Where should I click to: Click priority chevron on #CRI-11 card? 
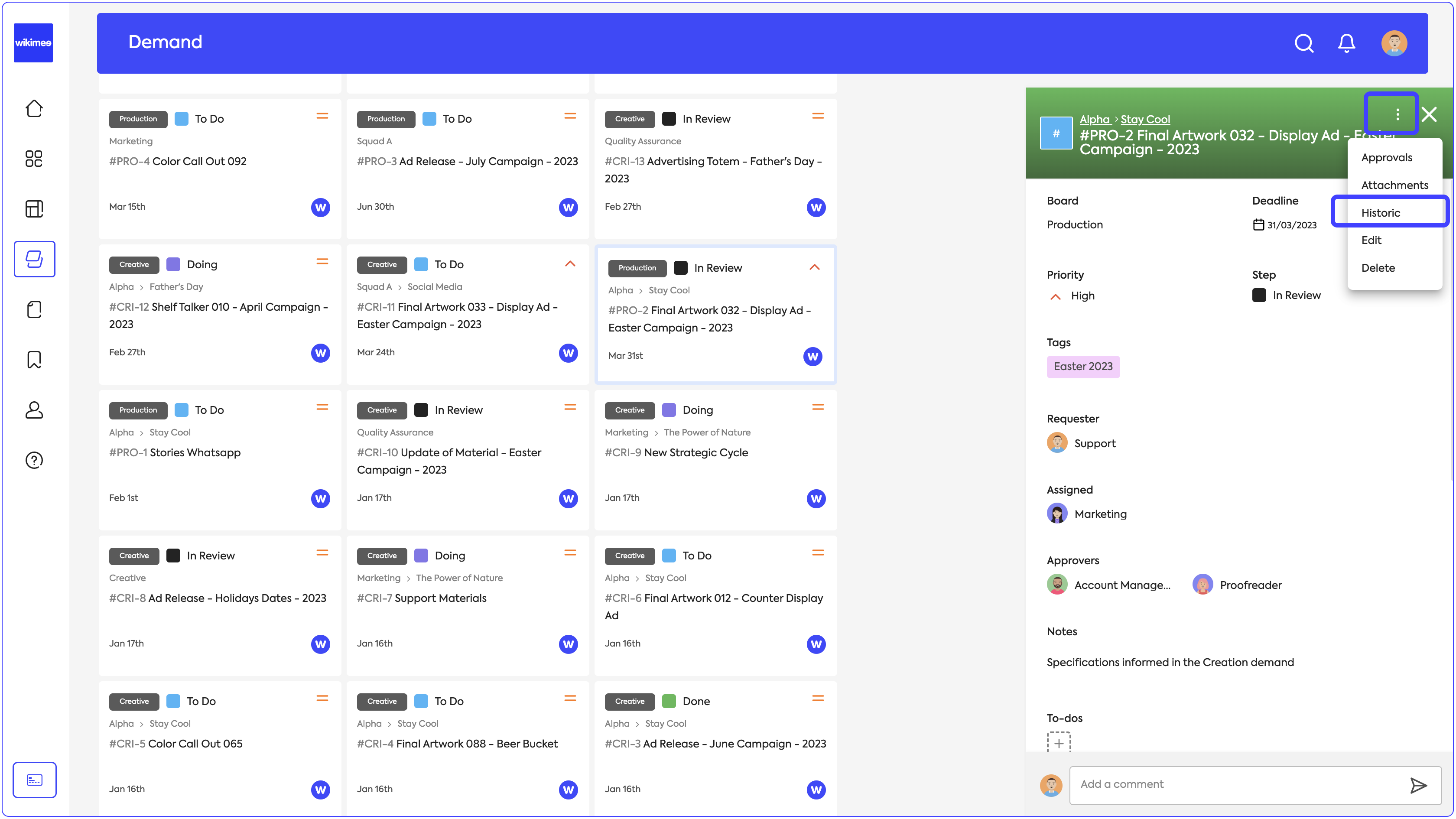click(570, 264)
